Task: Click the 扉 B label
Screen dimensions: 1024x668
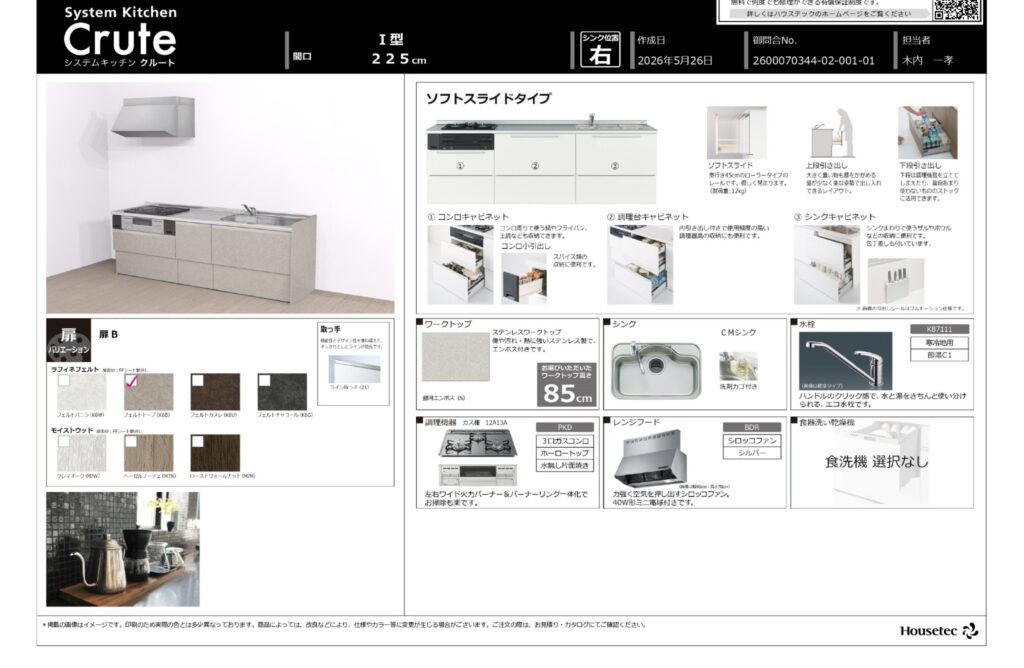Action: [x=108, y=334]
